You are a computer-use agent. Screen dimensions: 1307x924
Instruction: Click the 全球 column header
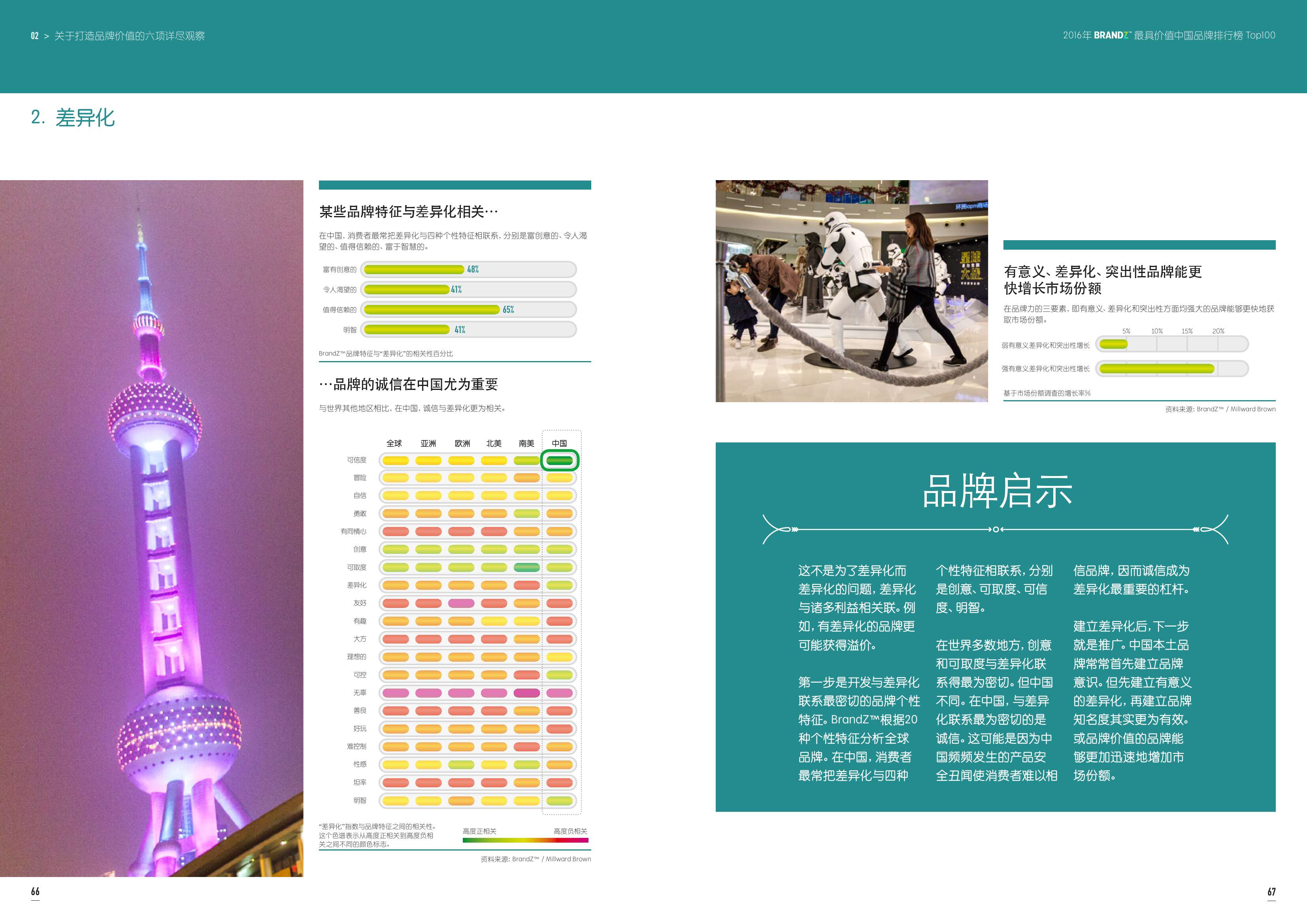click(394, 443)
